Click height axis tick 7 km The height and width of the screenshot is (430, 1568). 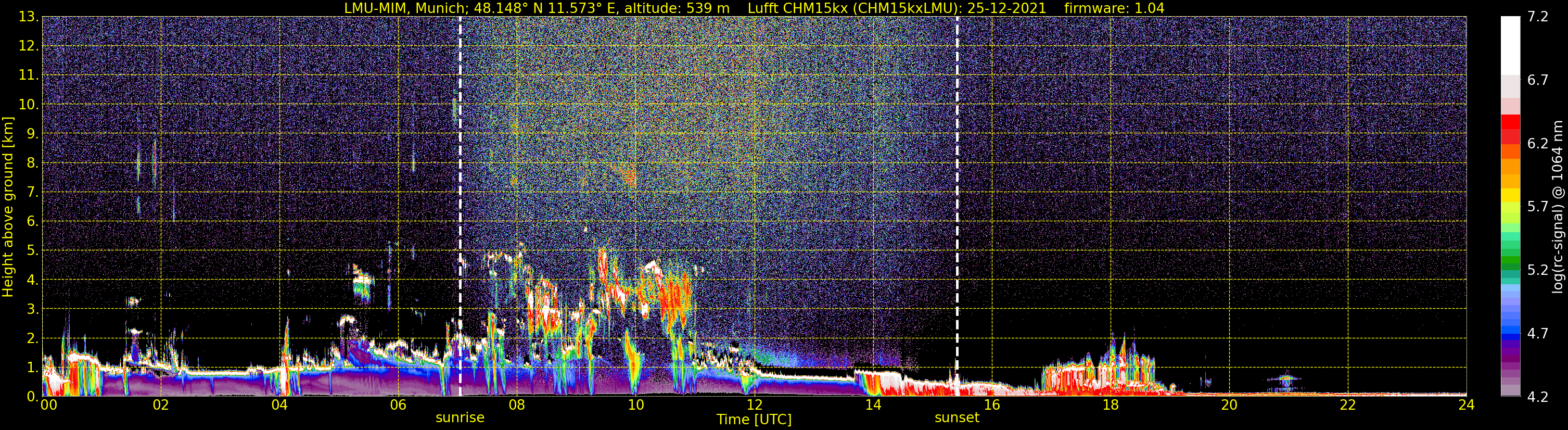(x=32, y=192)
